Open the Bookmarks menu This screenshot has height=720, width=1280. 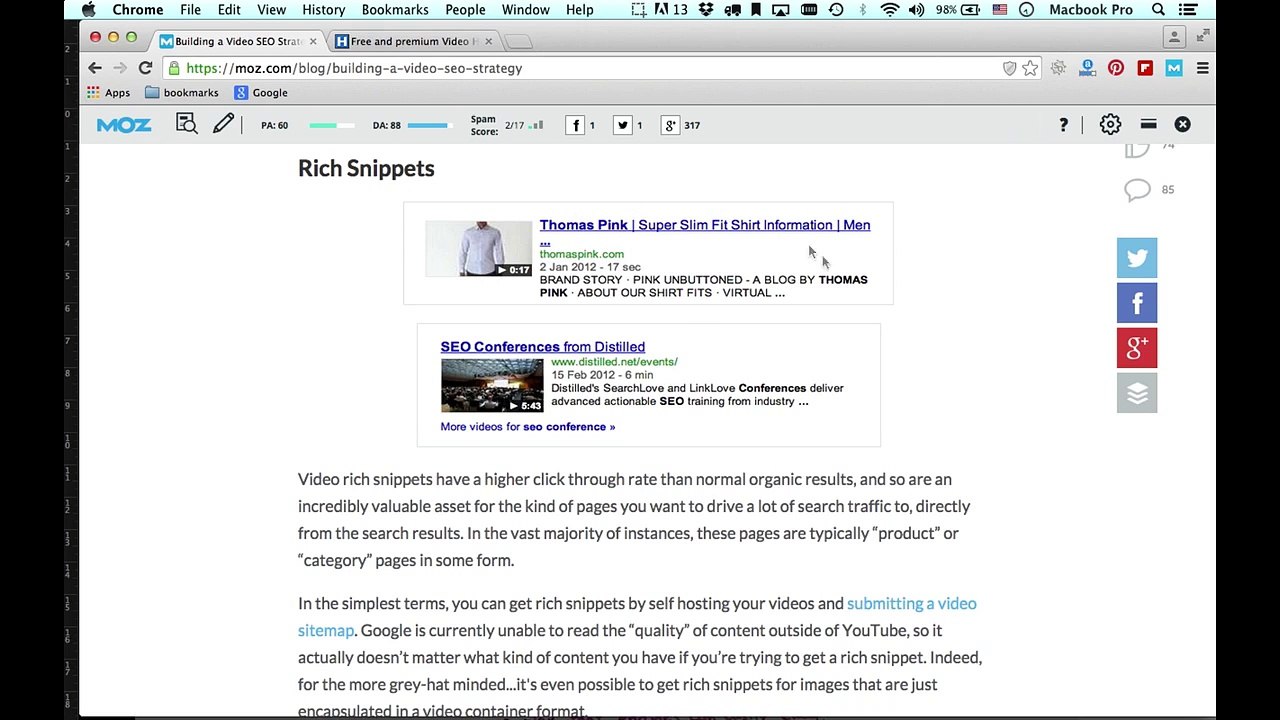[395, 10]
